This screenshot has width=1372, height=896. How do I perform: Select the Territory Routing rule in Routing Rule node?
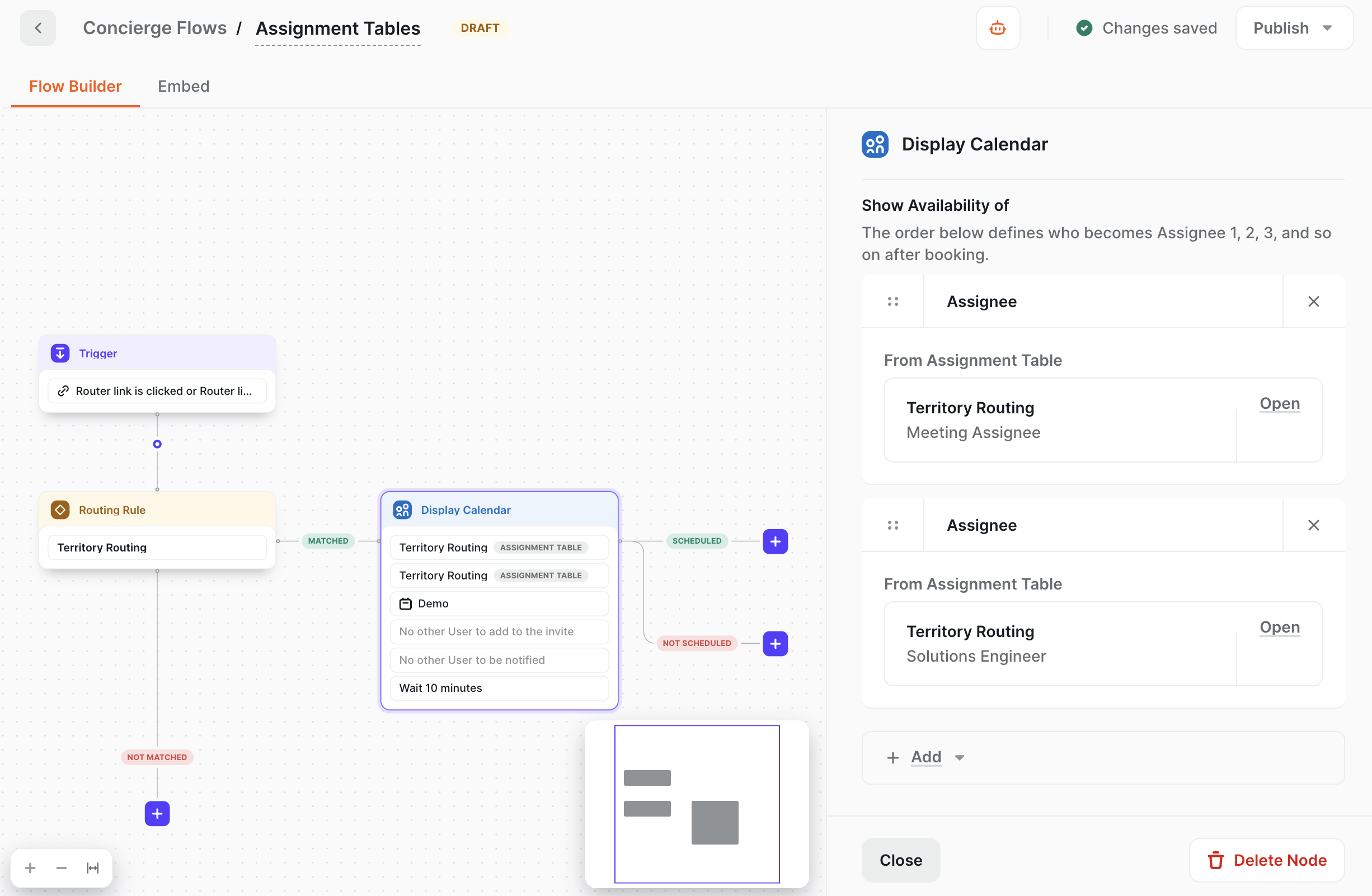[x=157, y=548]
